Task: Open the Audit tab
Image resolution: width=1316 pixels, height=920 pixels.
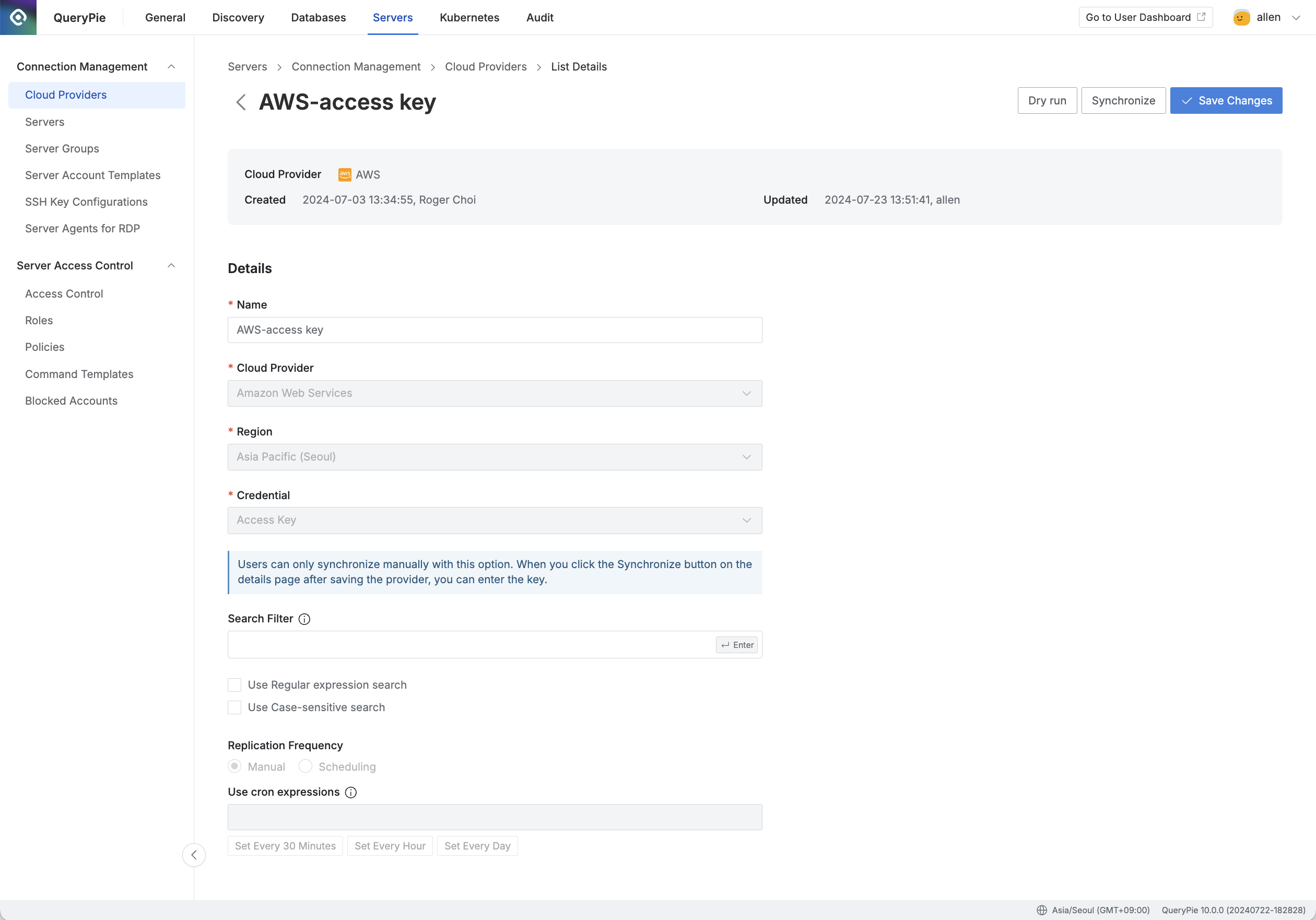Action: click(540, 17)
